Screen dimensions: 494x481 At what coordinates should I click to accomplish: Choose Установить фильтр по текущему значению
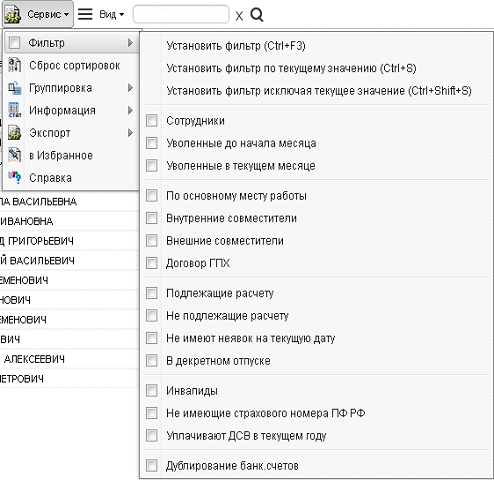click(x=291, y=68)
